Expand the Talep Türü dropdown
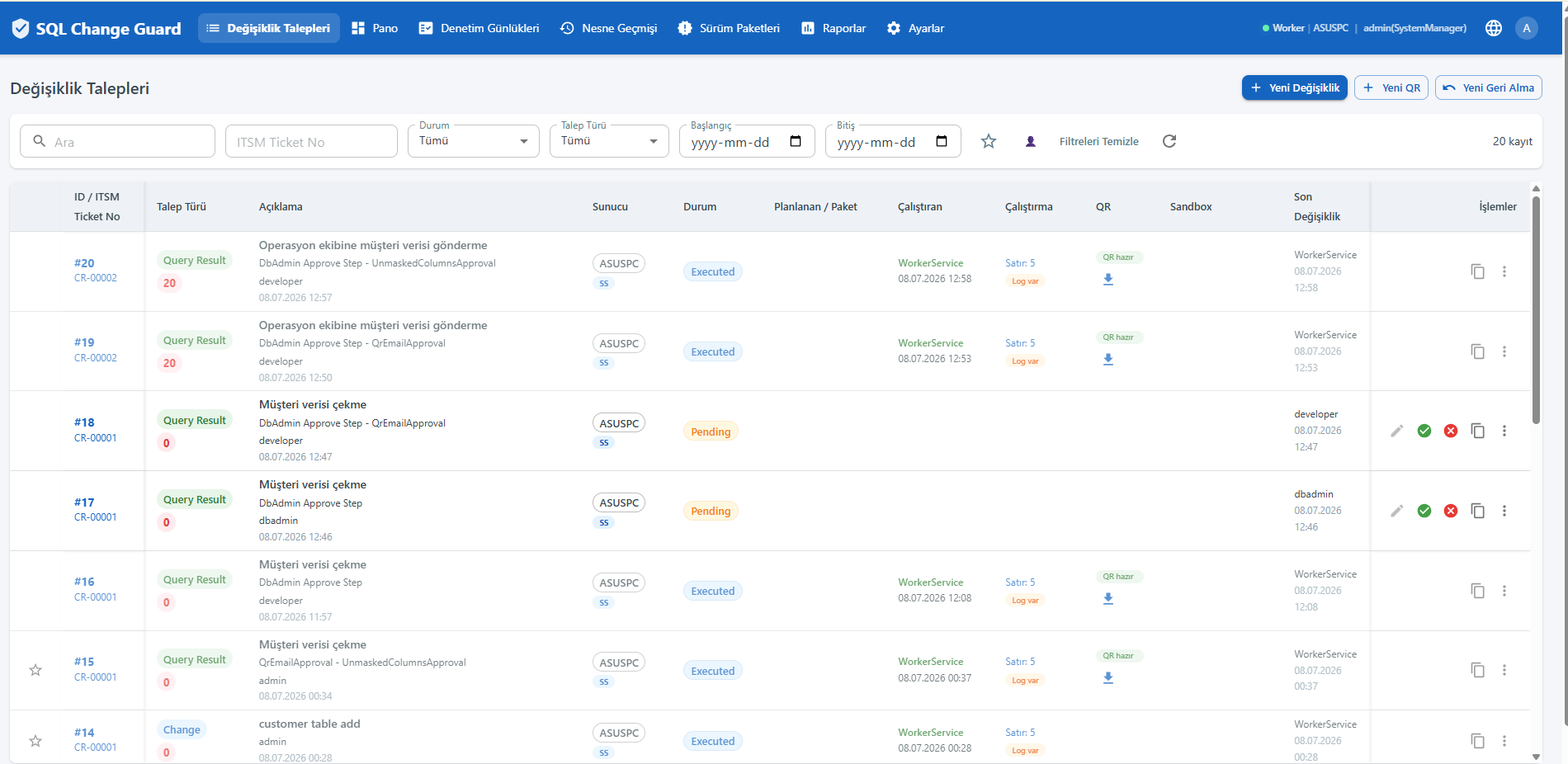Image resolution: width=1568 pixels, height=764 pixels. click(609, 141)
